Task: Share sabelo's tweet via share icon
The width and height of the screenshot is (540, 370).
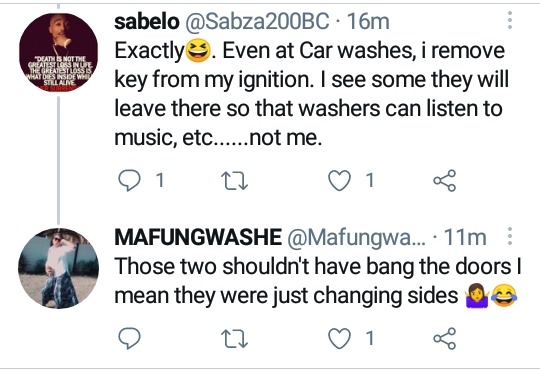Action: pos(445,181)
